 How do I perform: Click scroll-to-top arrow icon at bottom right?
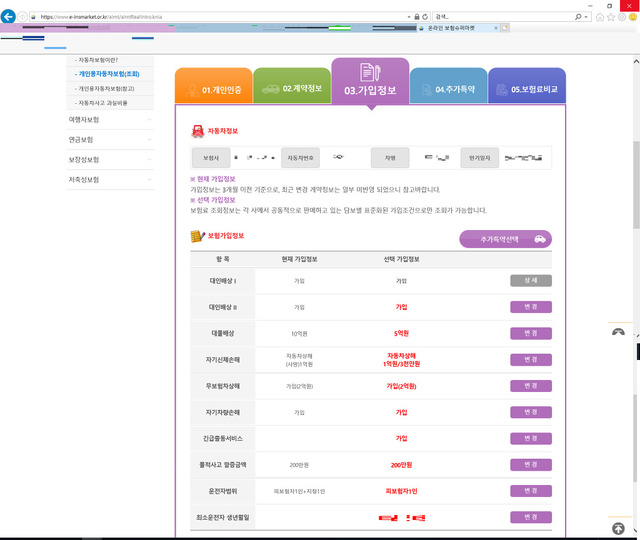618,527
